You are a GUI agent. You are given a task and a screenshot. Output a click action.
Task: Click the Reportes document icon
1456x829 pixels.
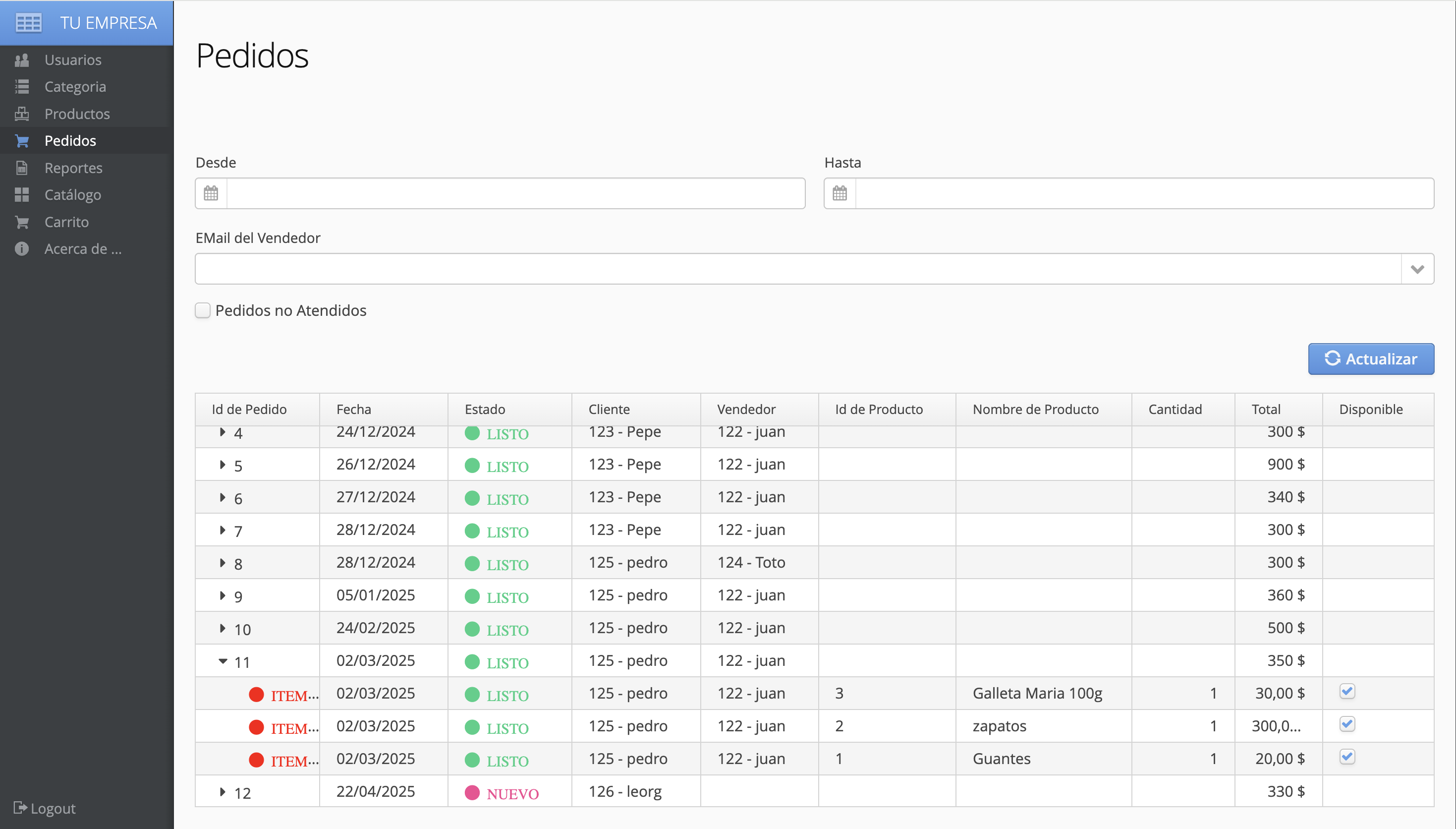click(22, 168)
